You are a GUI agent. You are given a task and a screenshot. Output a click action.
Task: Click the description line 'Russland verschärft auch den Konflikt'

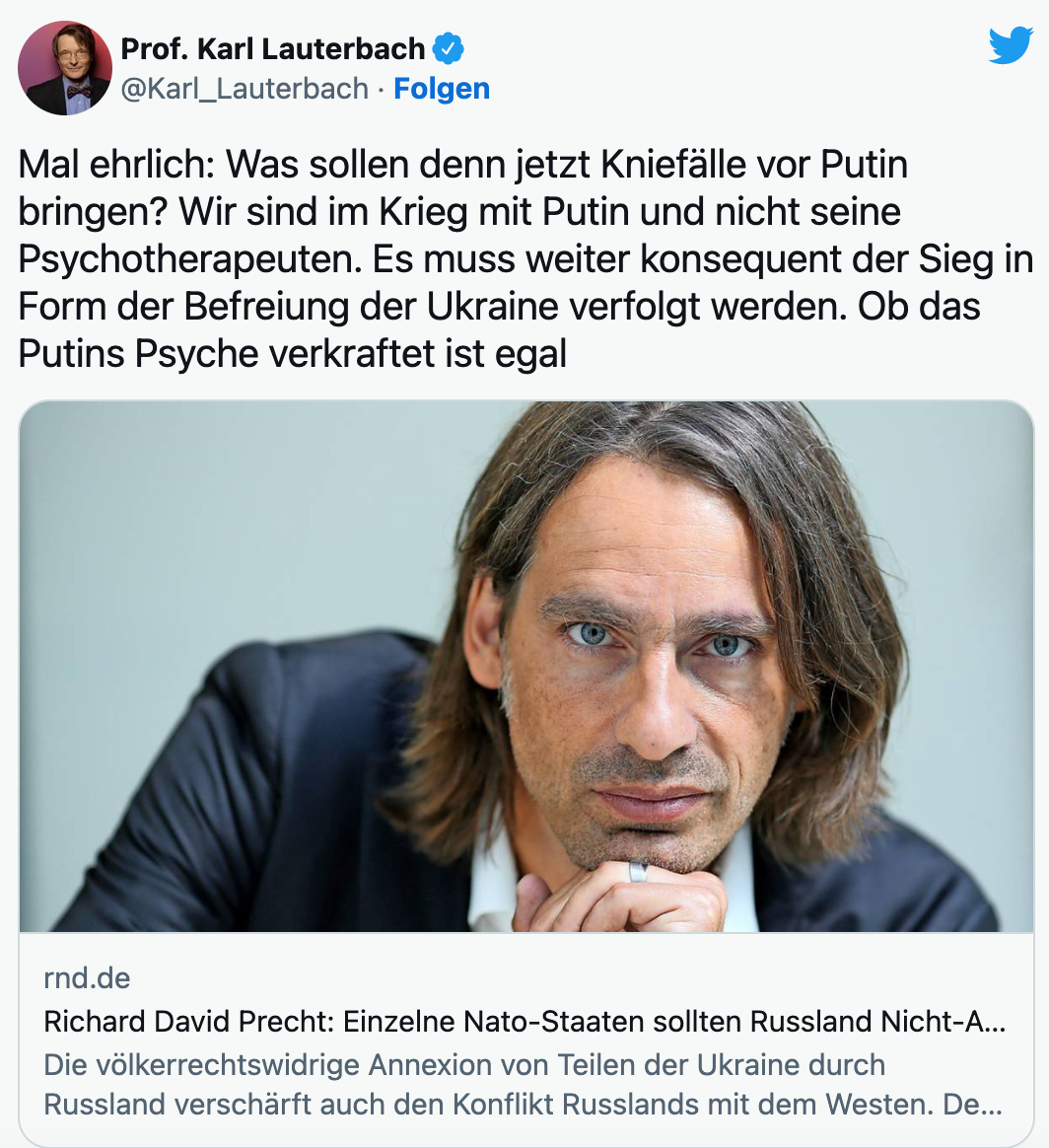point(523,1104)
